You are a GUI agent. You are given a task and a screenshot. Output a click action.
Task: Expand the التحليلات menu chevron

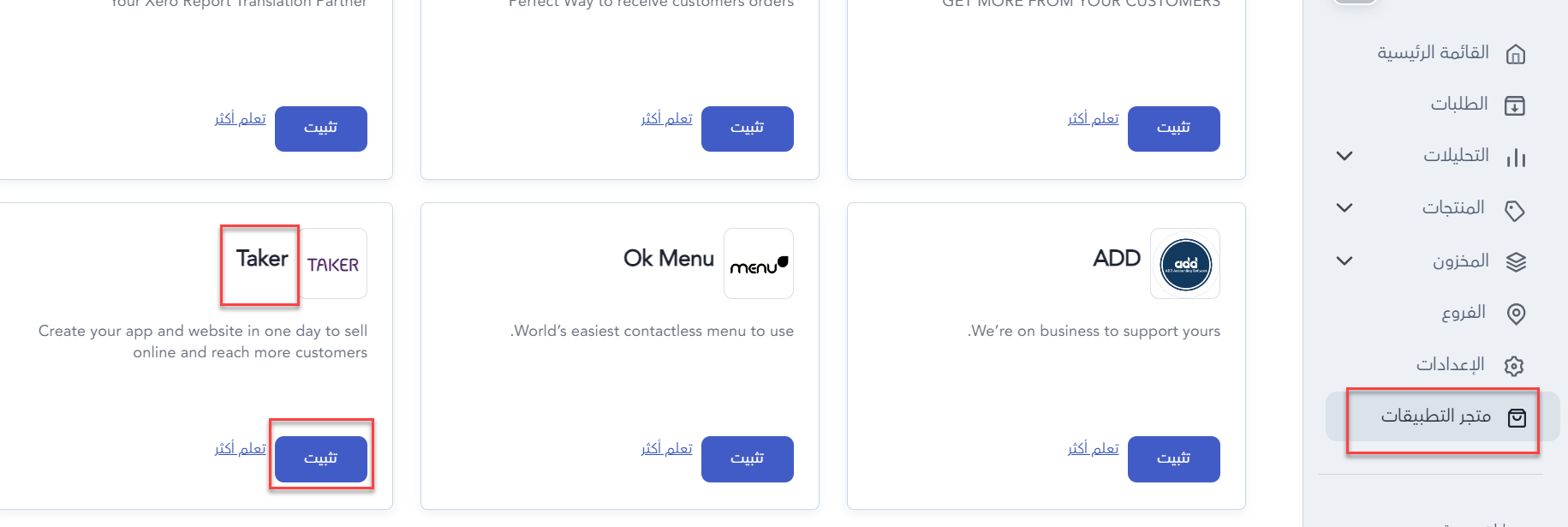(1344, 156)
